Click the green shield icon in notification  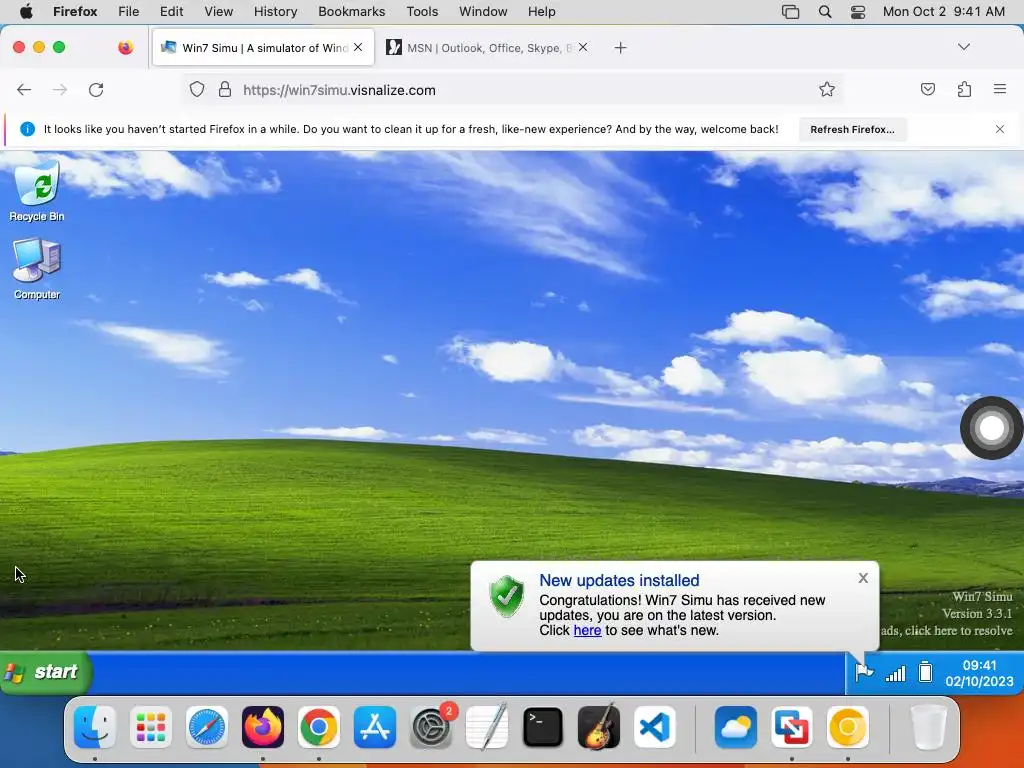507,596
